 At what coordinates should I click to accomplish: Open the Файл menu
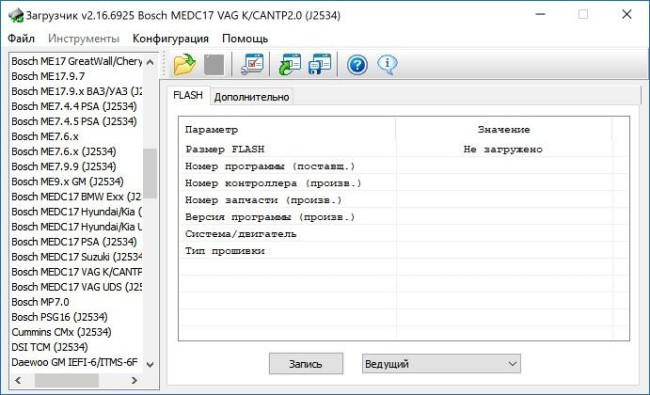coord(21,39)
